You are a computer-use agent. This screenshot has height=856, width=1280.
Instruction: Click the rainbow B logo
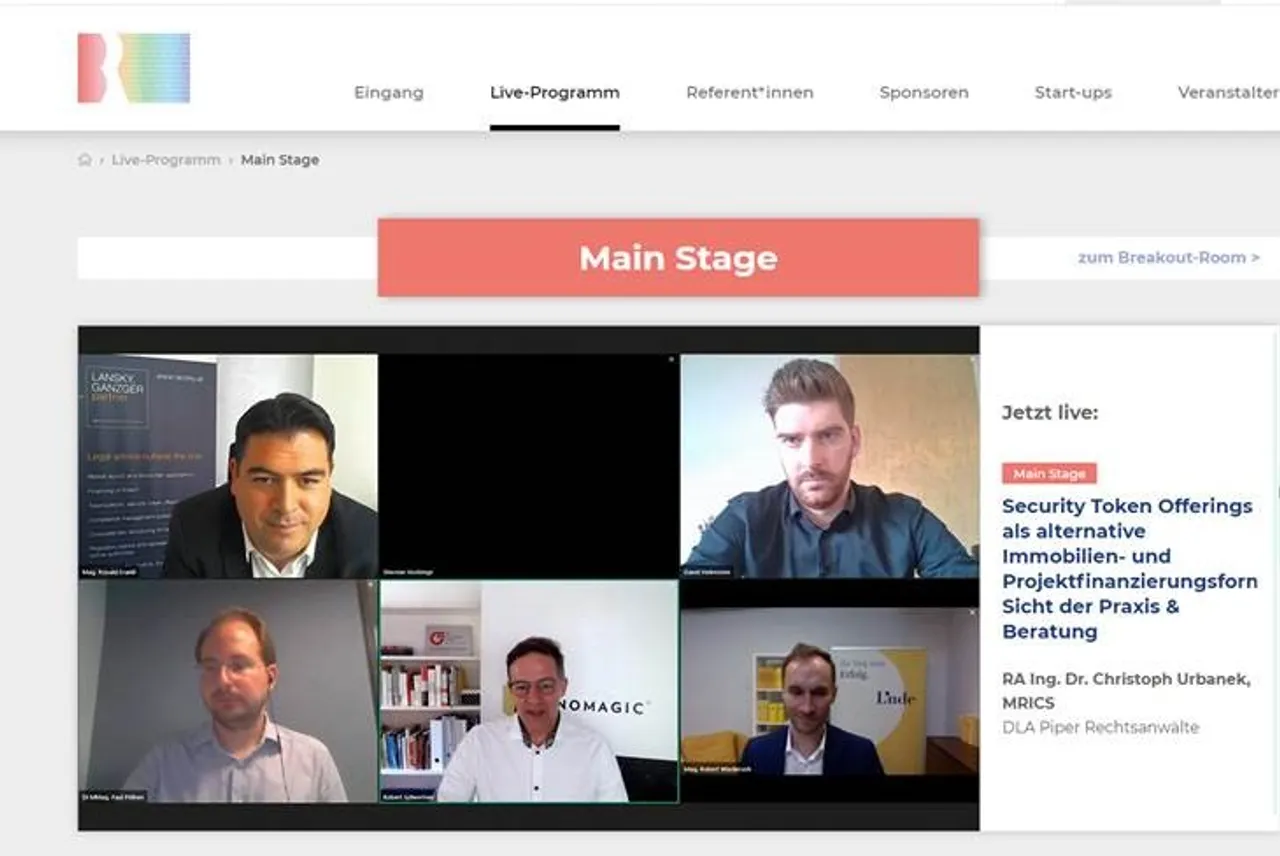click(x=134, y=68)
